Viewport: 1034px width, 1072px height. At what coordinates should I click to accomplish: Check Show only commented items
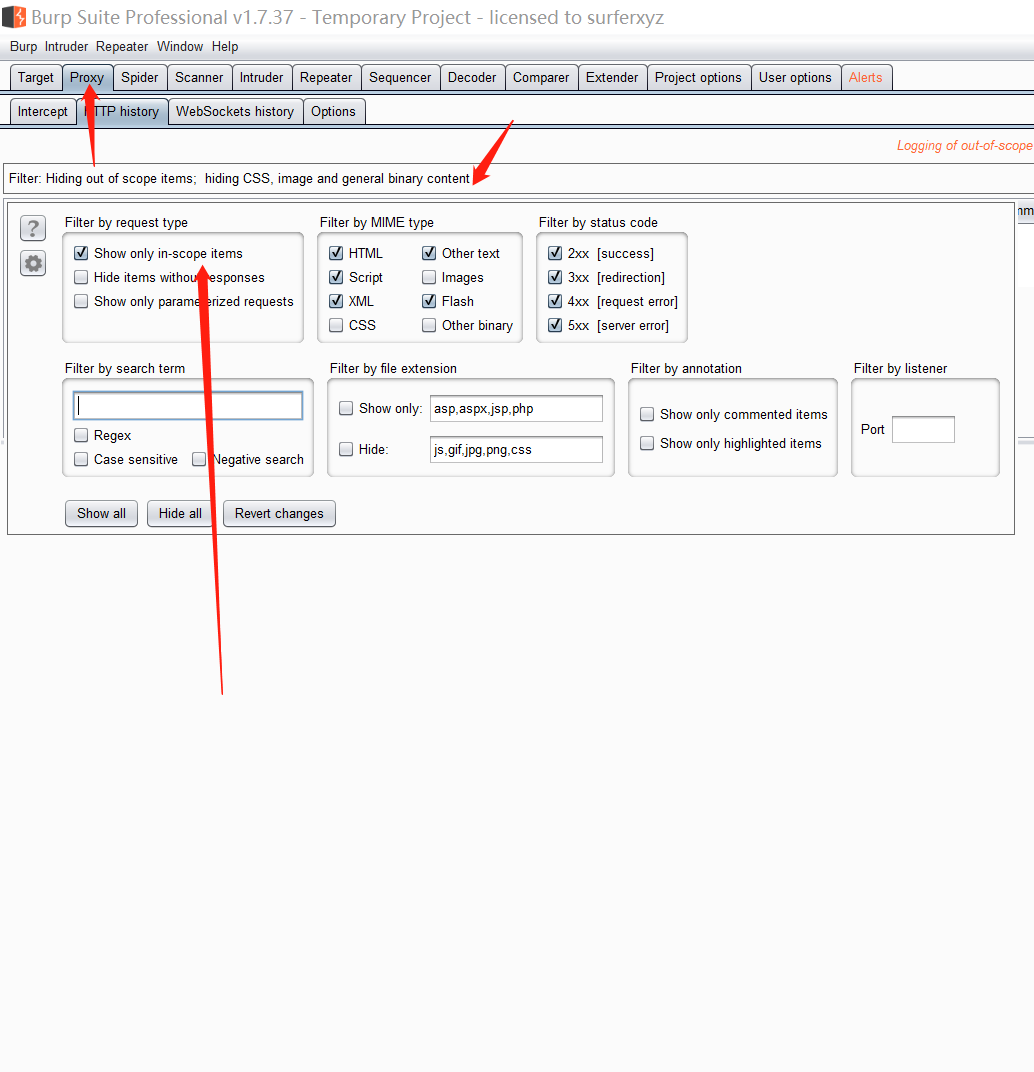click(647, 414)
